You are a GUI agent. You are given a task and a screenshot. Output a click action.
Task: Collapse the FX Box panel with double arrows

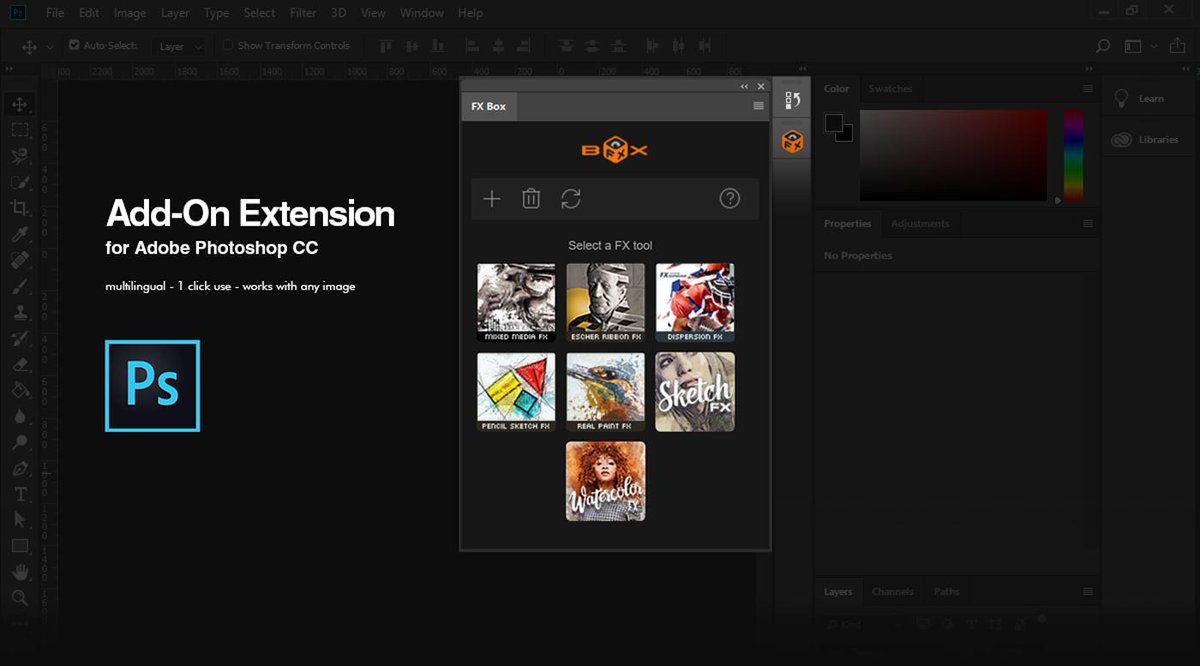tap(744, 87)
